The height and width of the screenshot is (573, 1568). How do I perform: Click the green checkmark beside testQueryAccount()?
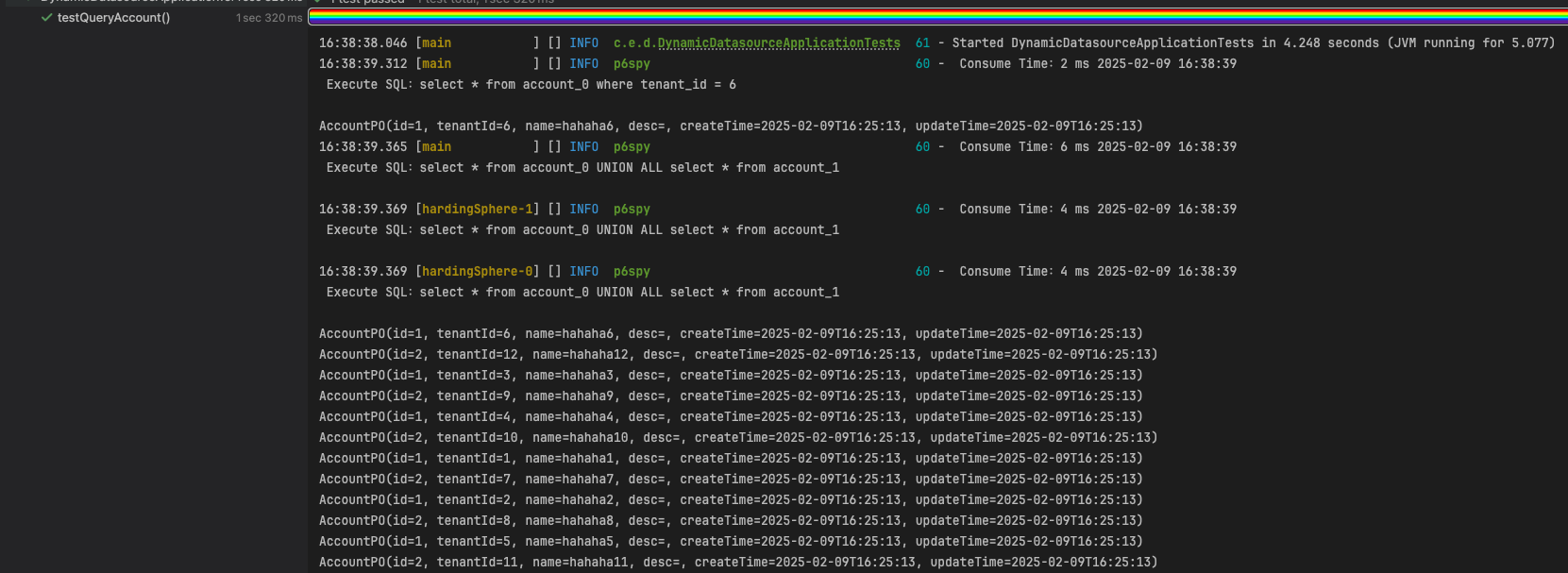click(46, 18)
